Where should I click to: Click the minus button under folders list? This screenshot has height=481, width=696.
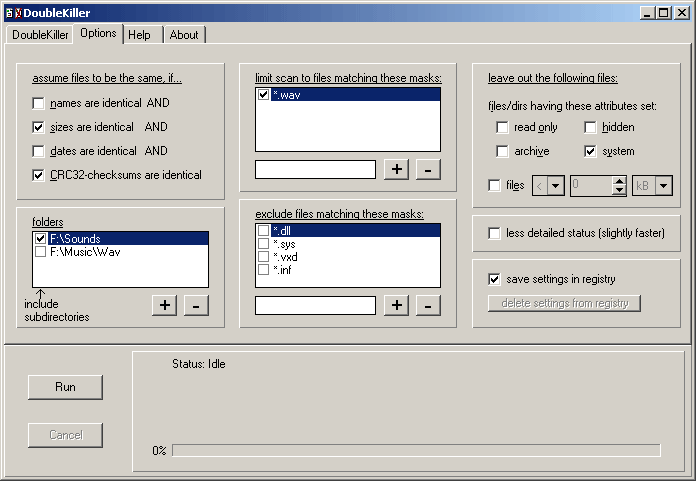point(196,305)
